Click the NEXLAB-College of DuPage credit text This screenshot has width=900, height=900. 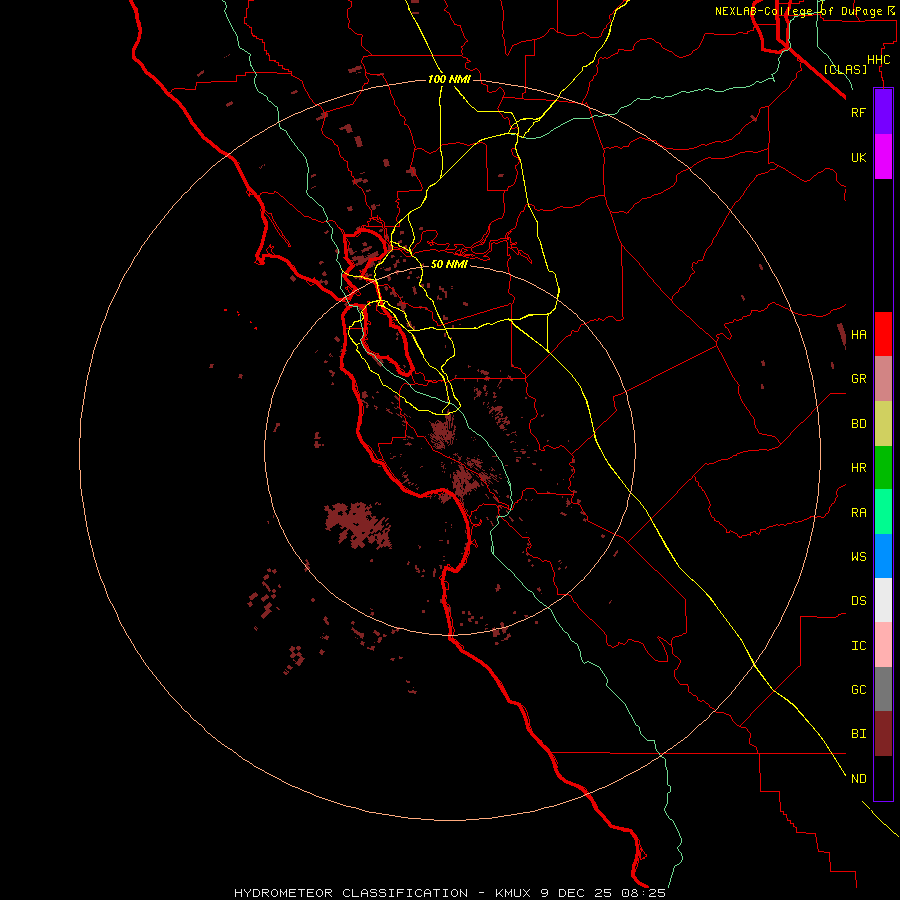pyautogui.click(x=804, y=11)
